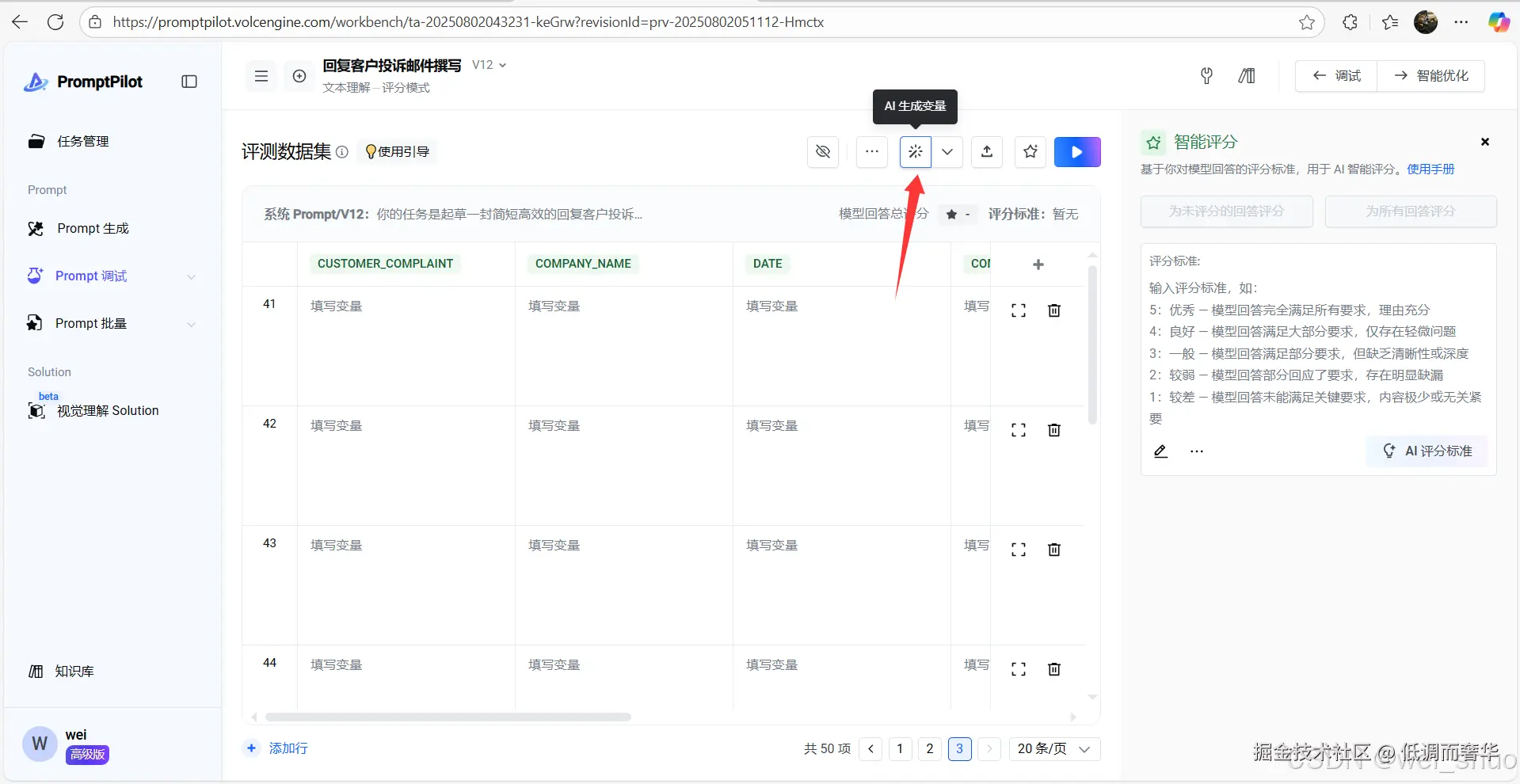Fill the COMPANY_NAME cell in row 42
1520x784 pixels.
(624, 466)
